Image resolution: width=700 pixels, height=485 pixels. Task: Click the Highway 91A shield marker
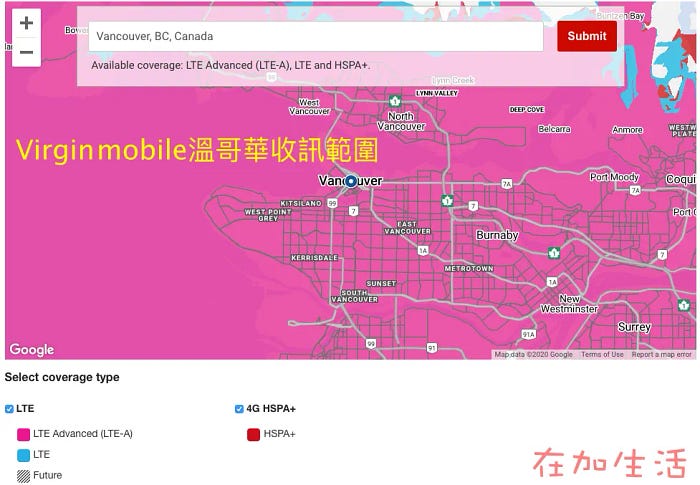tap(529, 334)
